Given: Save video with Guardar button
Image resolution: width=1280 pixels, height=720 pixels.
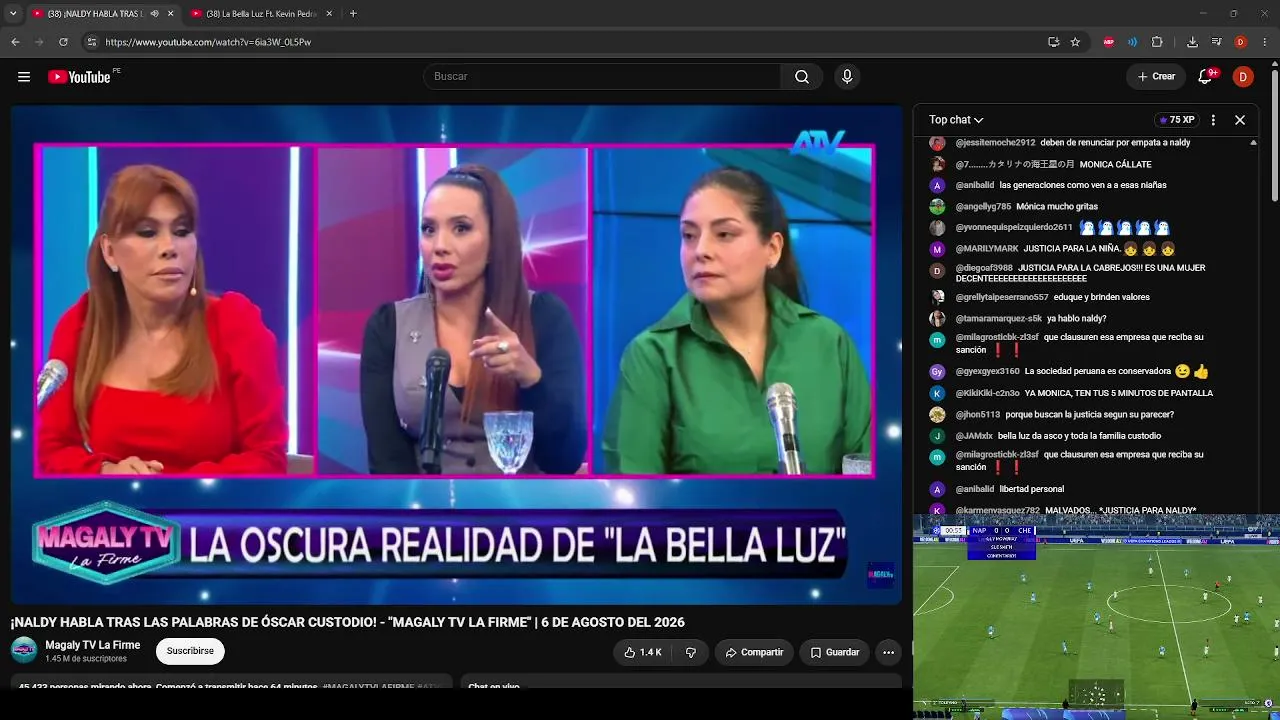Looking at the screenshot, I should click(x=834, y=652).
